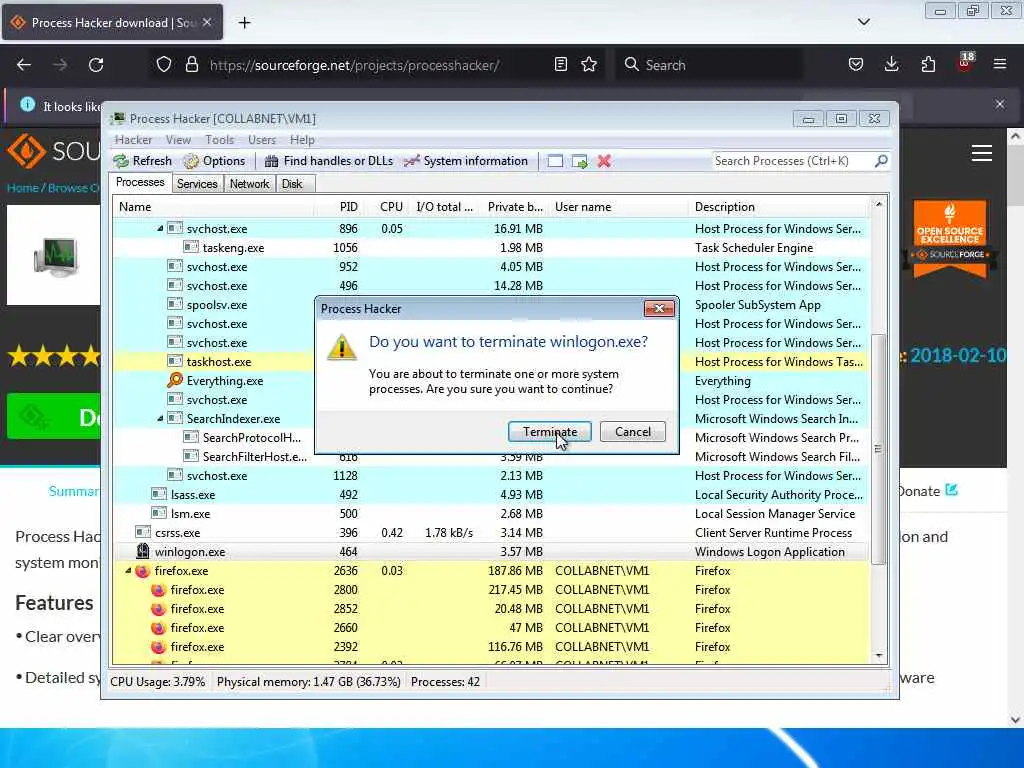Open Options in Process Hacker toolbar

point(214,161)
